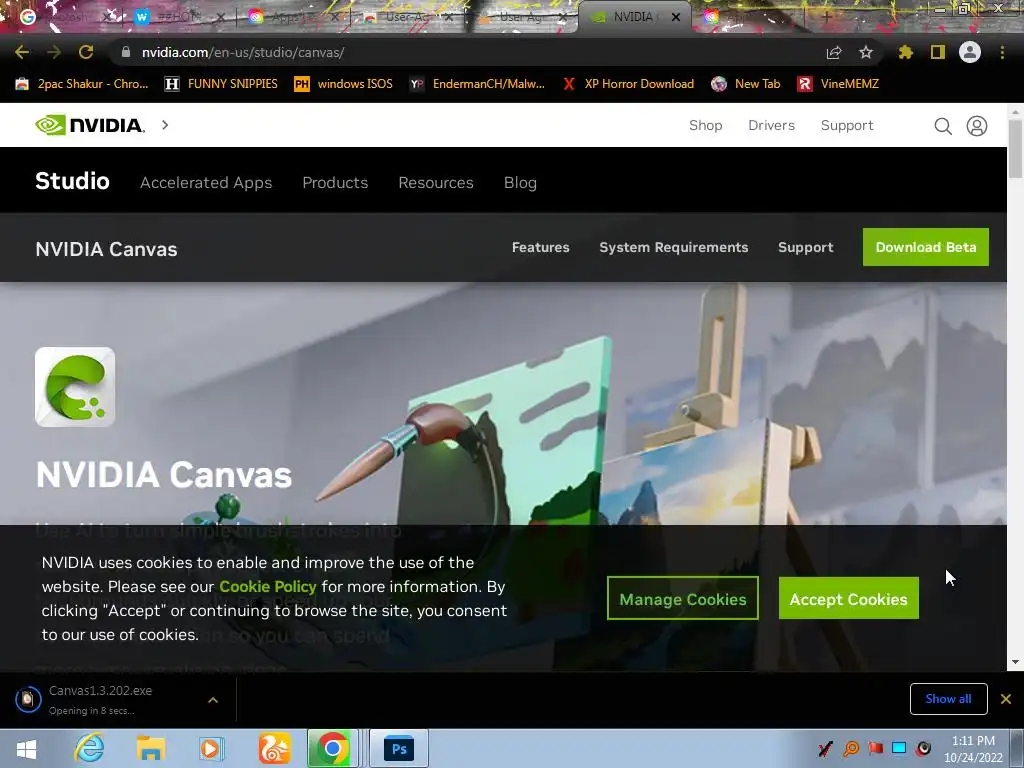This screenshot has height=768, width=1024.
Task: Switch to the blue W icon tab
Action: pyautogui.click(x=176, y=17)
